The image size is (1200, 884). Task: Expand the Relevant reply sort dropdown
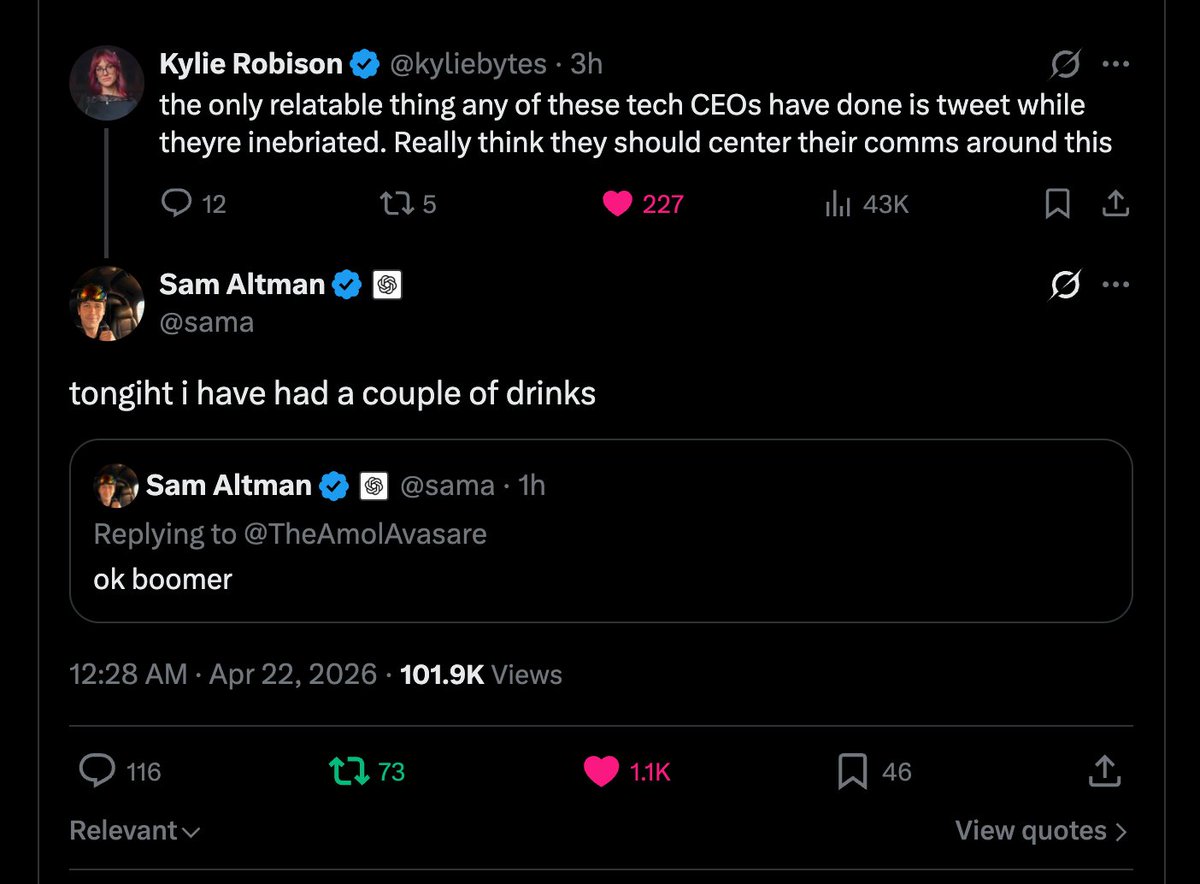(x=134, y=831)
